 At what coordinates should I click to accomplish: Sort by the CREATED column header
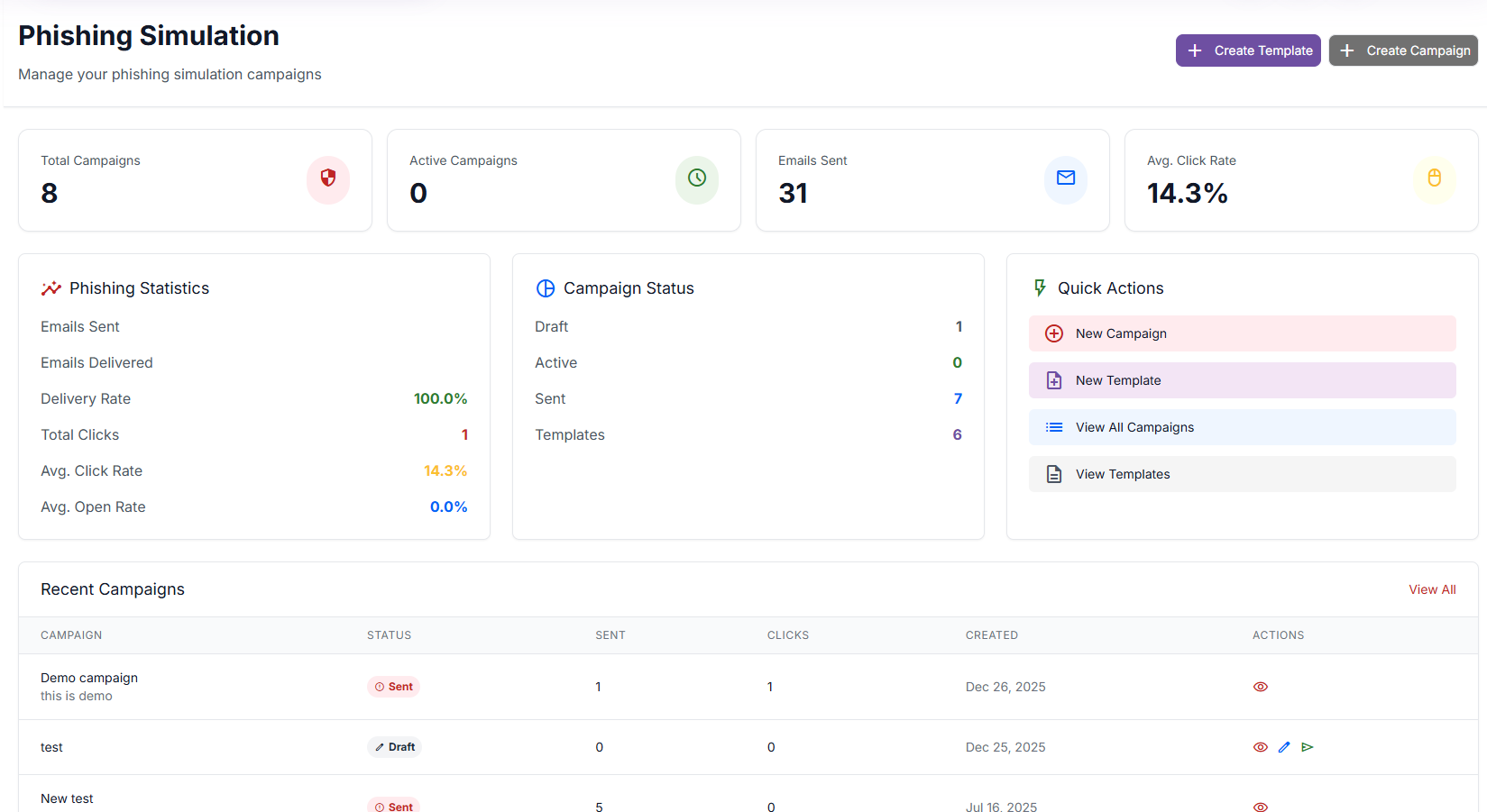pyautogui.click(x=992, y=635)
